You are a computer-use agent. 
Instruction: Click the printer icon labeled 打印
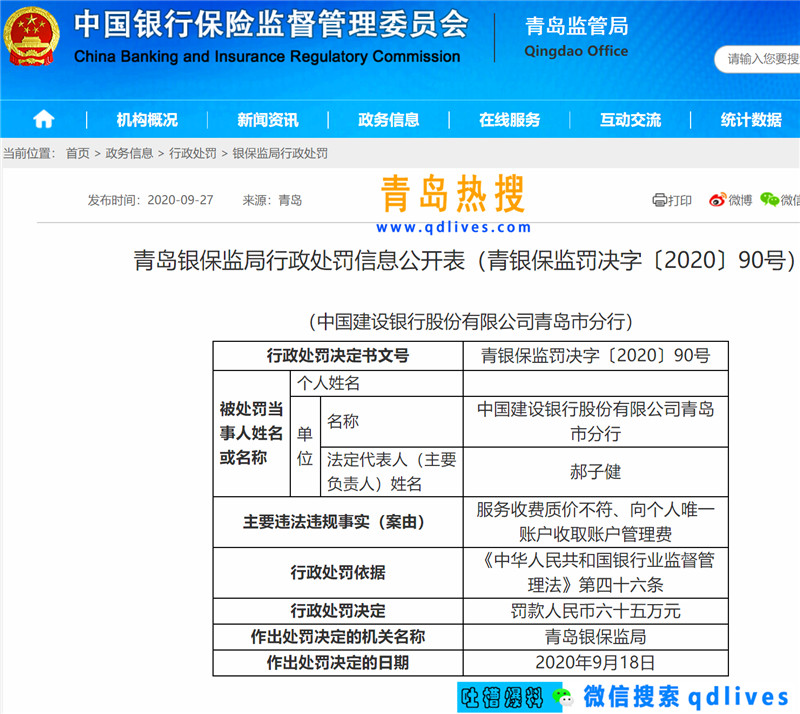[x=659, y=200]
